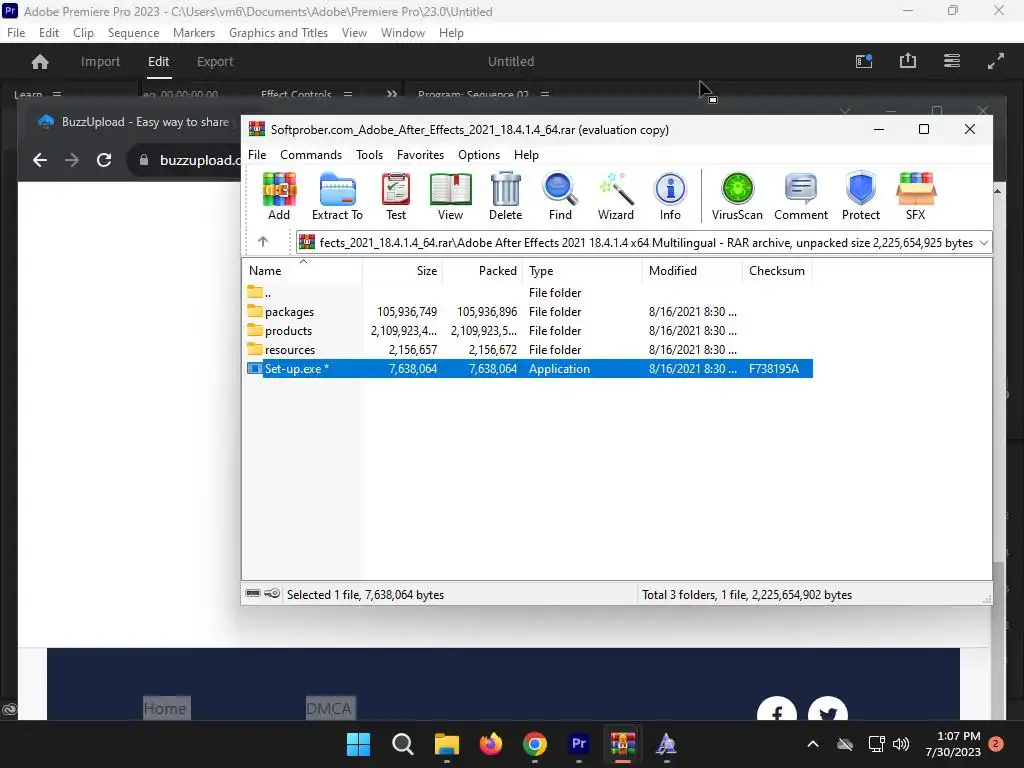Run the Test archive tool

pos(396,196)
